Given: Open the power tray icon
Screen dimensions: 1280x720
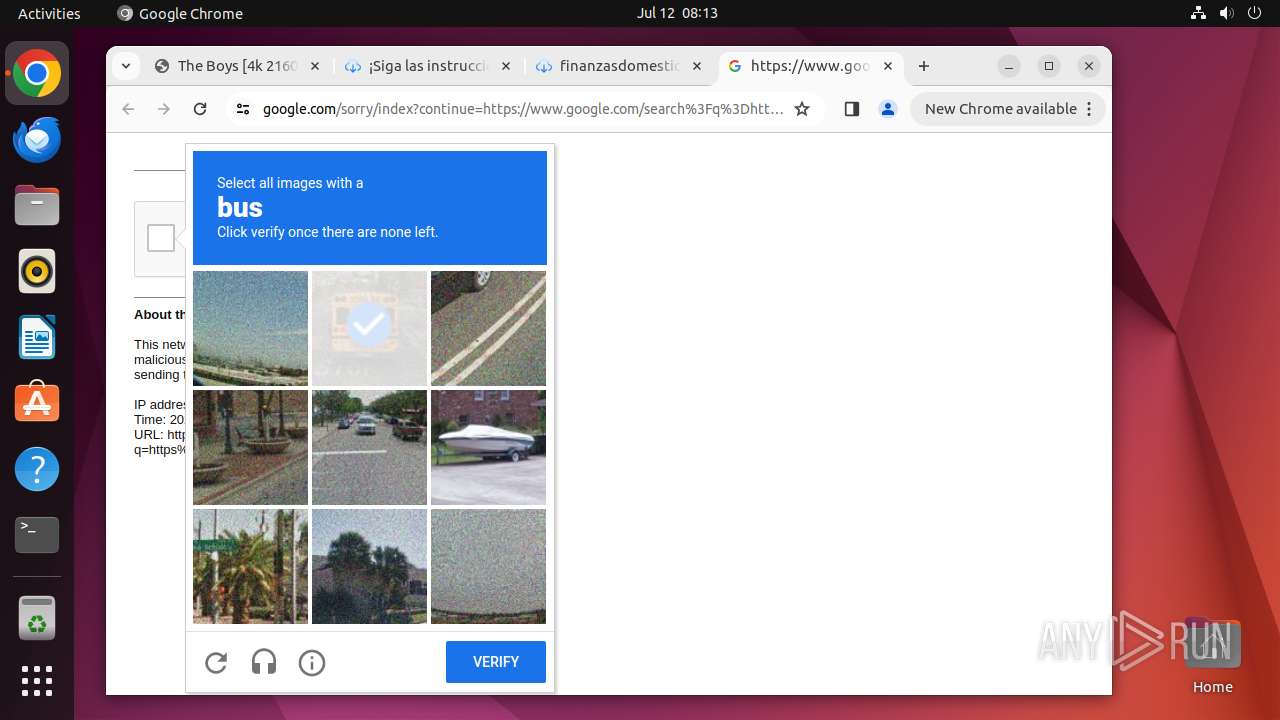Looking at the screenshot, I should pos(1254,13).
